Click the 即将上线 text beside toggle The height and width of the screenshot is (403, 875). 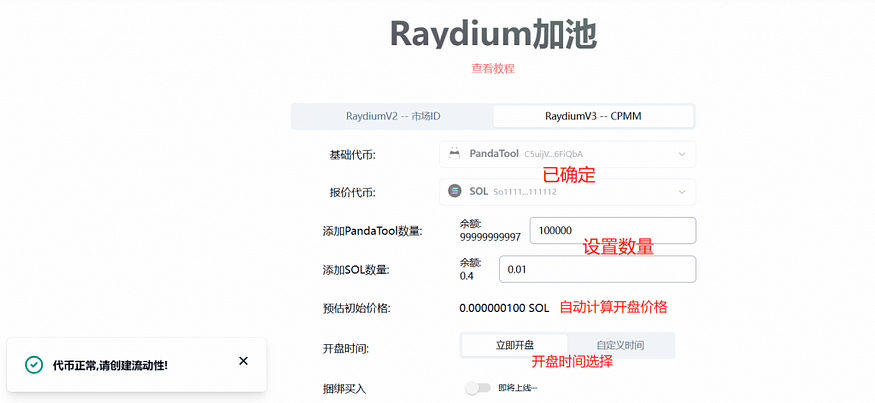tap(517, 388)
